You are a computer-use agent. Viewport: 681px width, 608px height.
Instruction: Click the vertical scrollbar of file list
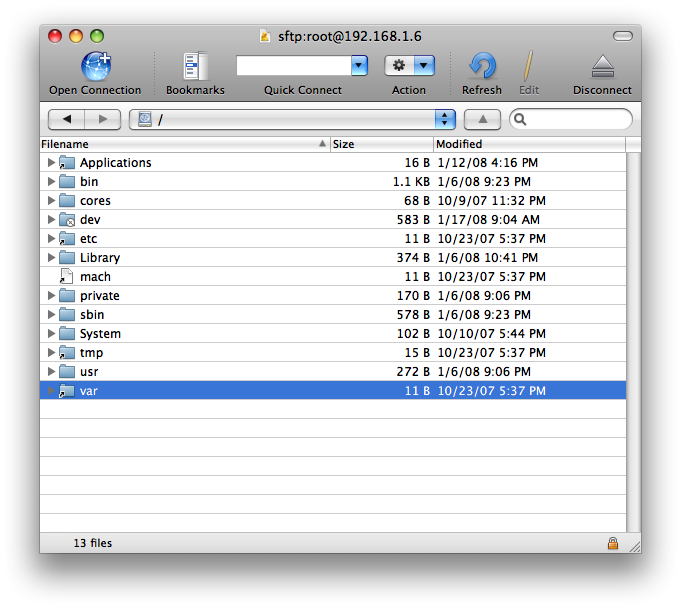coord(634,342)
